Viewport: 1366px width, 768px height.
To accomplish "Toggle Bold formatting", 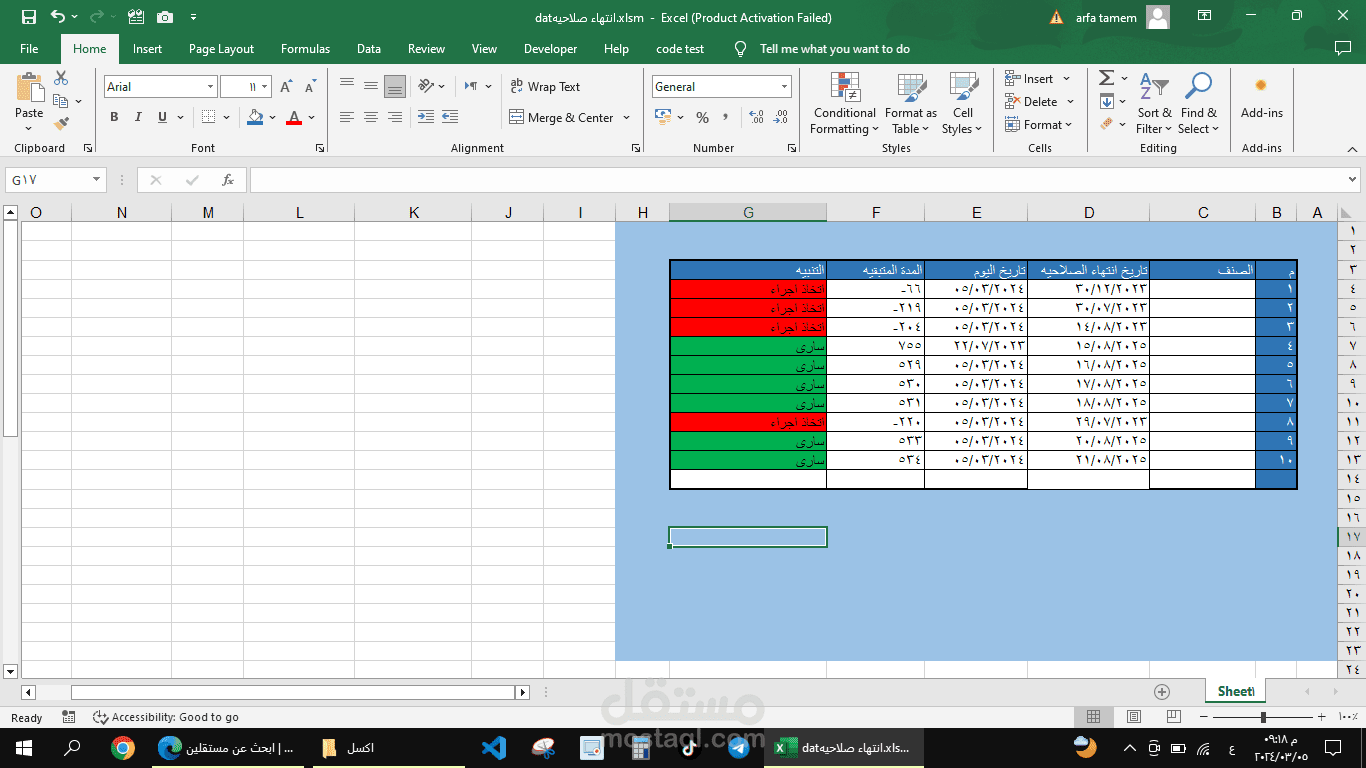I will click(114, 117).
